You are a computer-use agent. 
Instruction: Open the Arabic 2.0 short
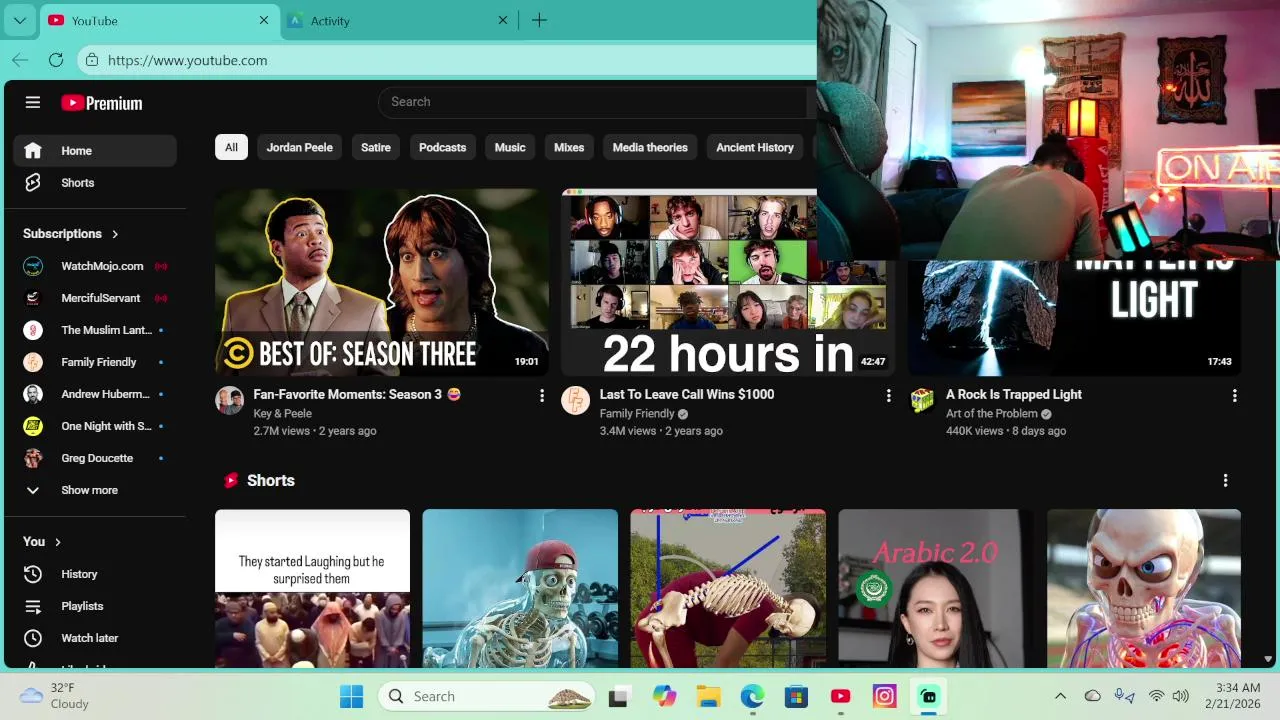click(936, 588)
